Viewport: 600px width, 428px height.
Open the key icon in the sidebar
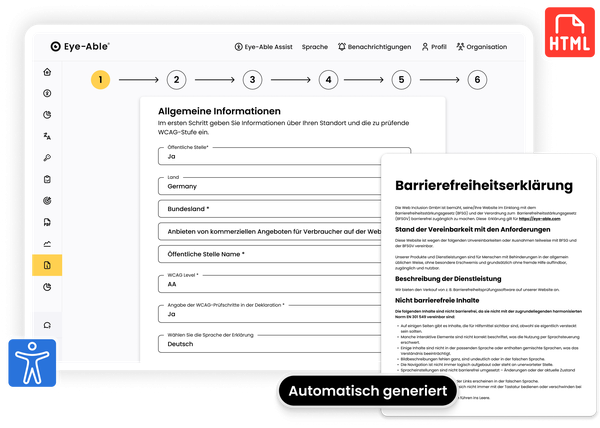point(47,158)
